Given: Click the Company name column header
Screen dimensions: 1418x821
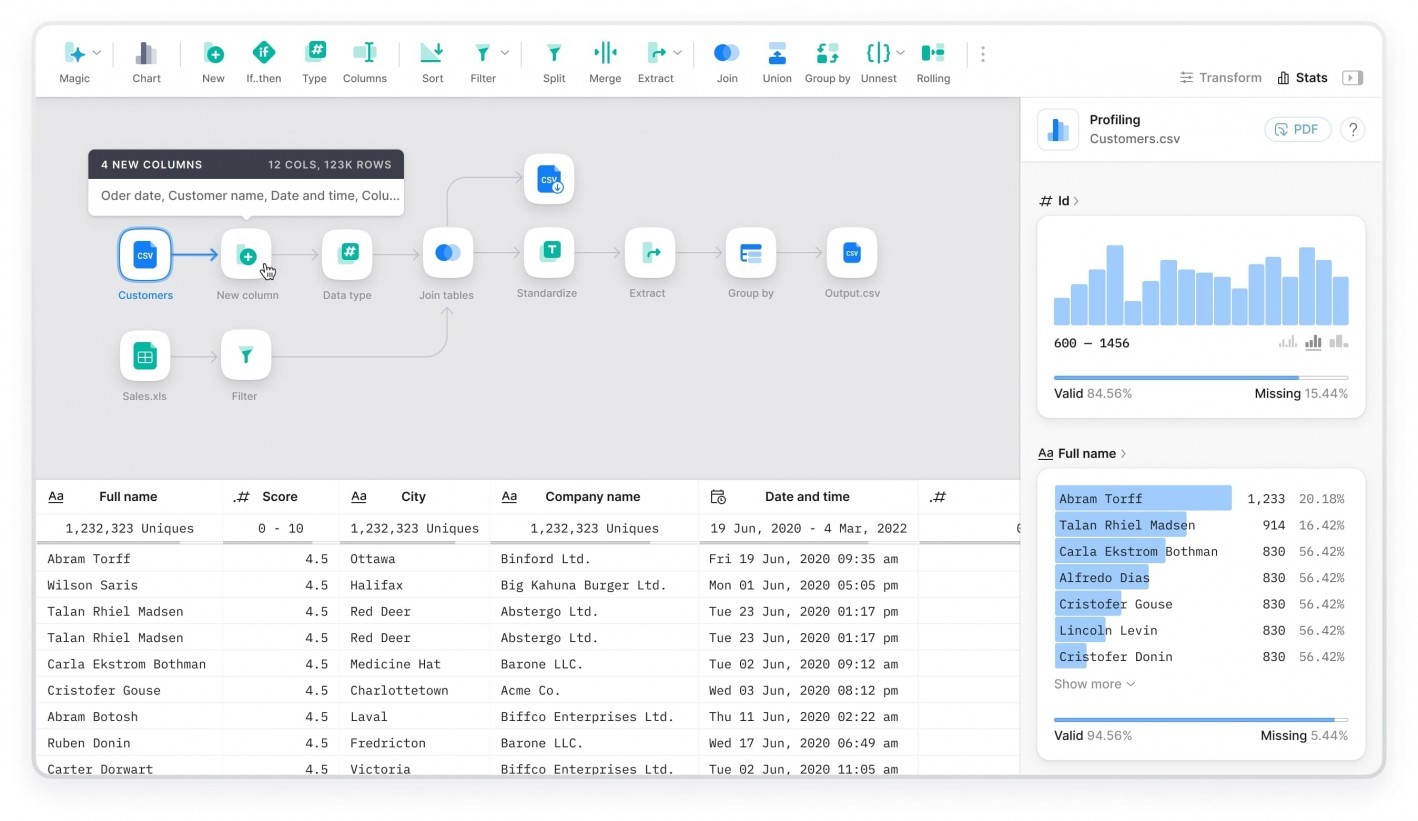Looking at the screenshot, I should (x=594, y=497).
